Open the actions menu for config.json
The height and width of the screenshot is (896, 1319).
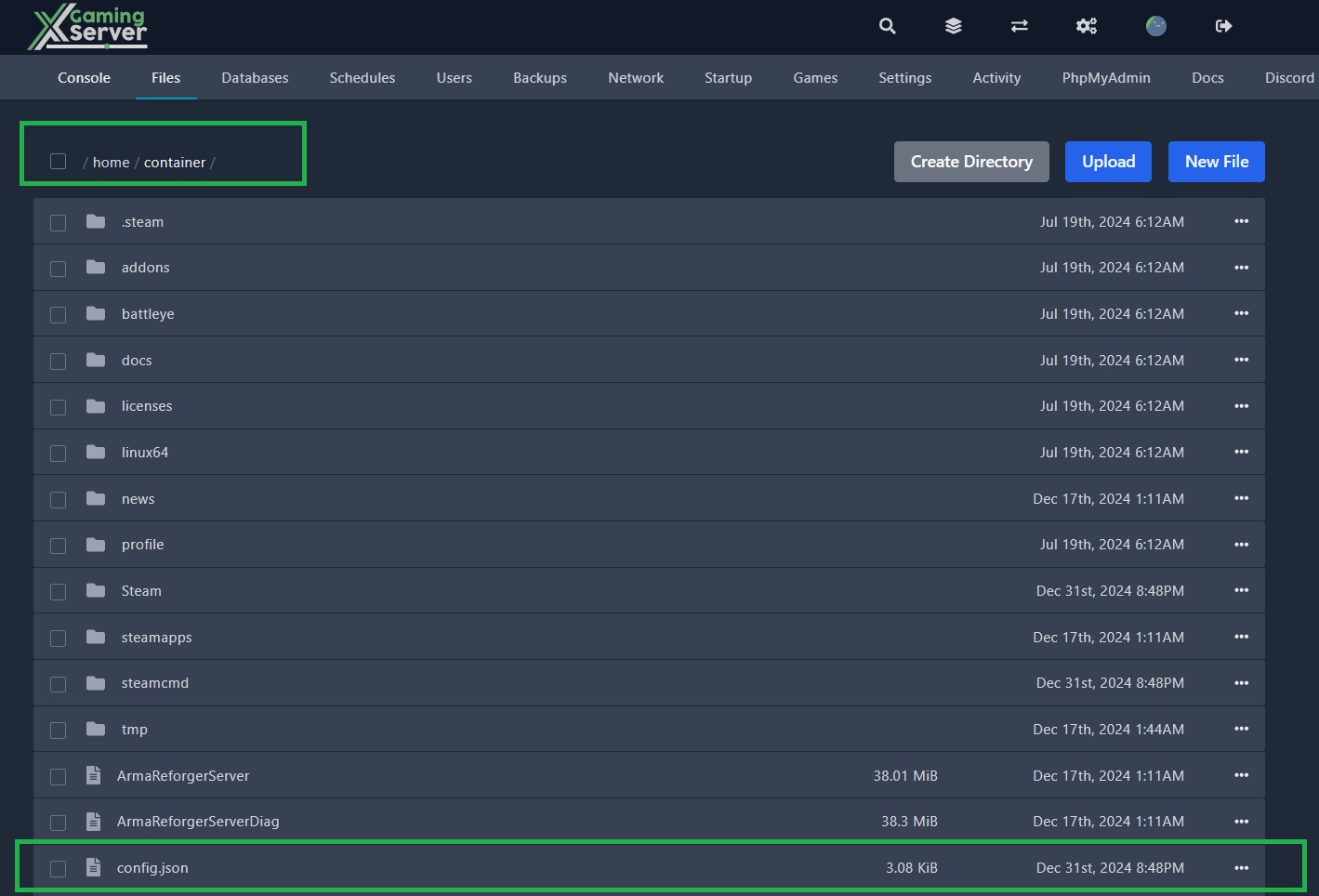(x=1241, y=867)
